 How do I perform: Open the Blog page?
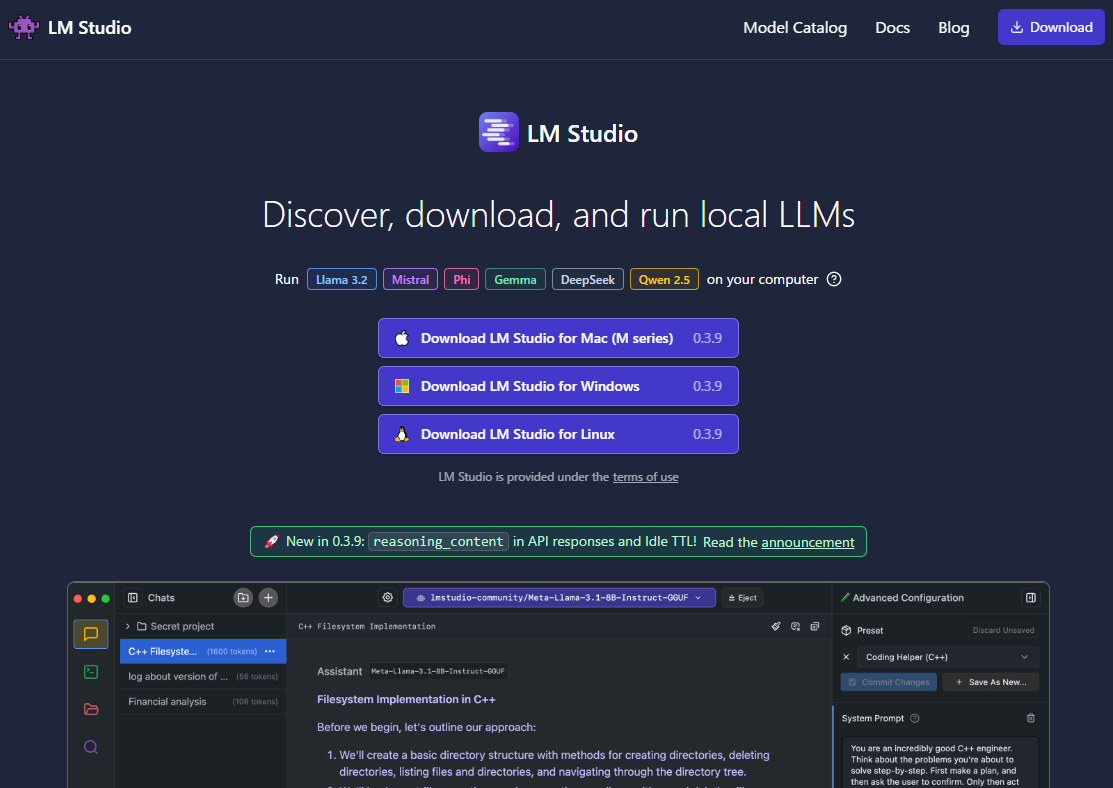(x=953, y=28)
